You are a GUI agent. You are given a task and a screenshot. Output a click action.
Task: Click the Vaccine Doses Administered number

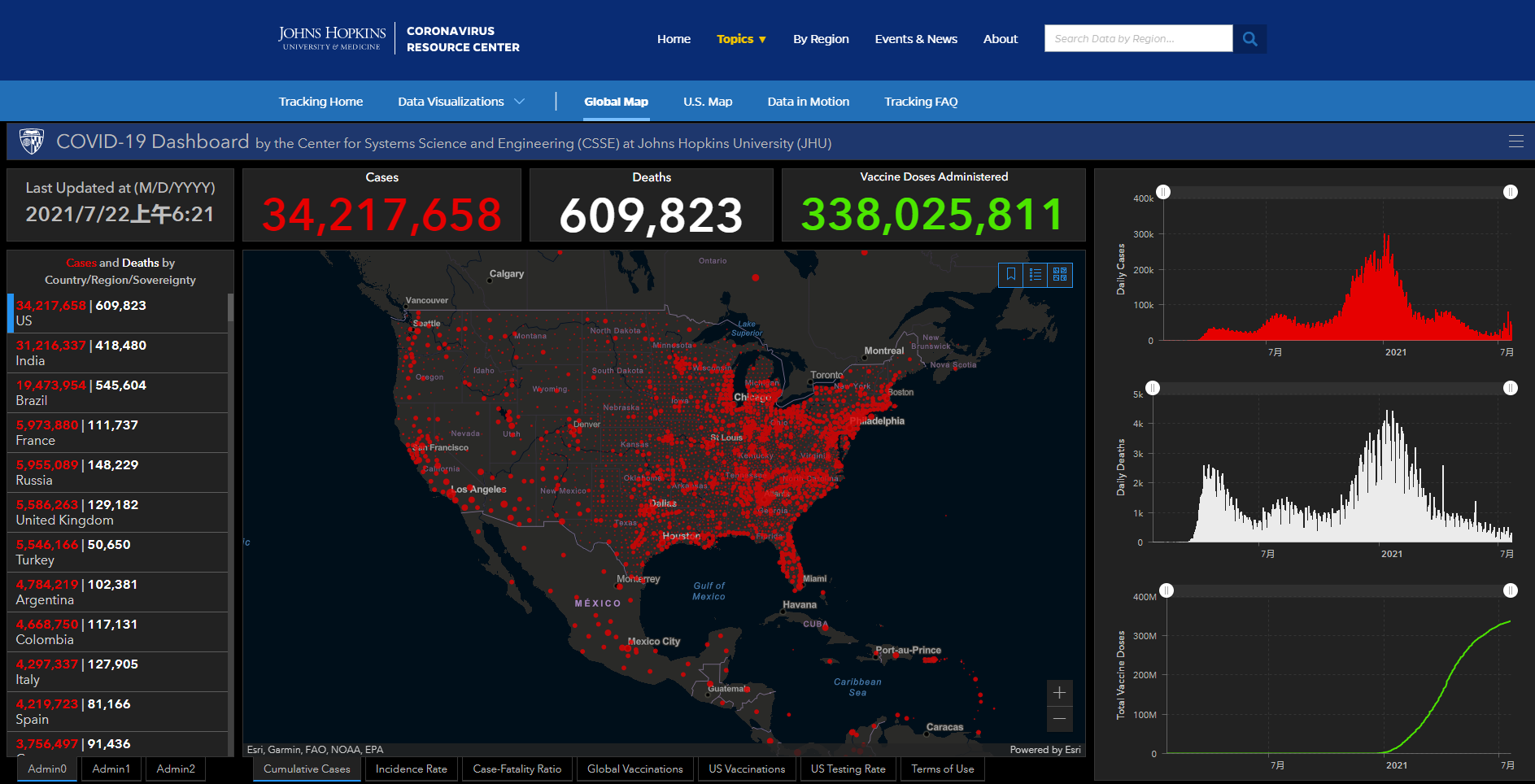click(x=933, y=215)
